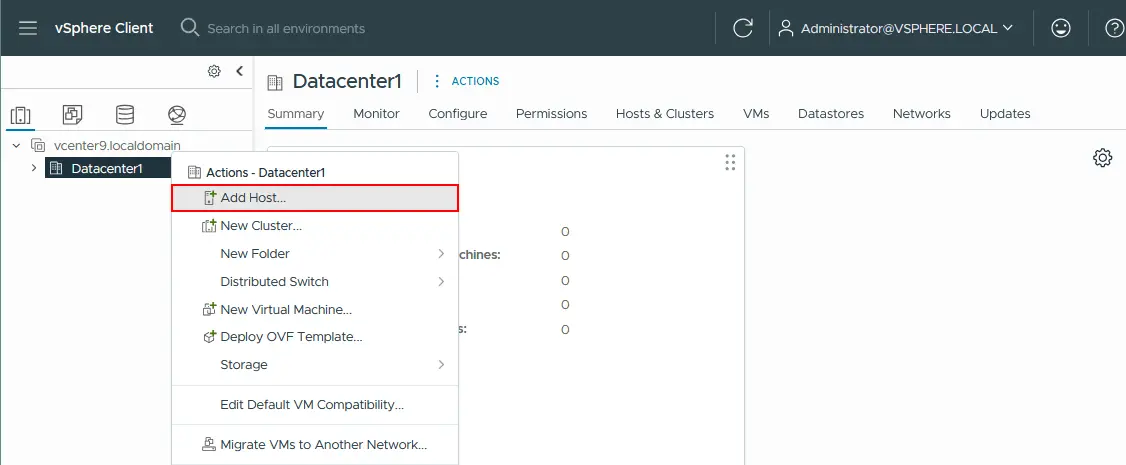The width and height of the screenshot is (1126, 465).
Task: Click the Migrate VMs menu icon
Action: coord(210,445)
